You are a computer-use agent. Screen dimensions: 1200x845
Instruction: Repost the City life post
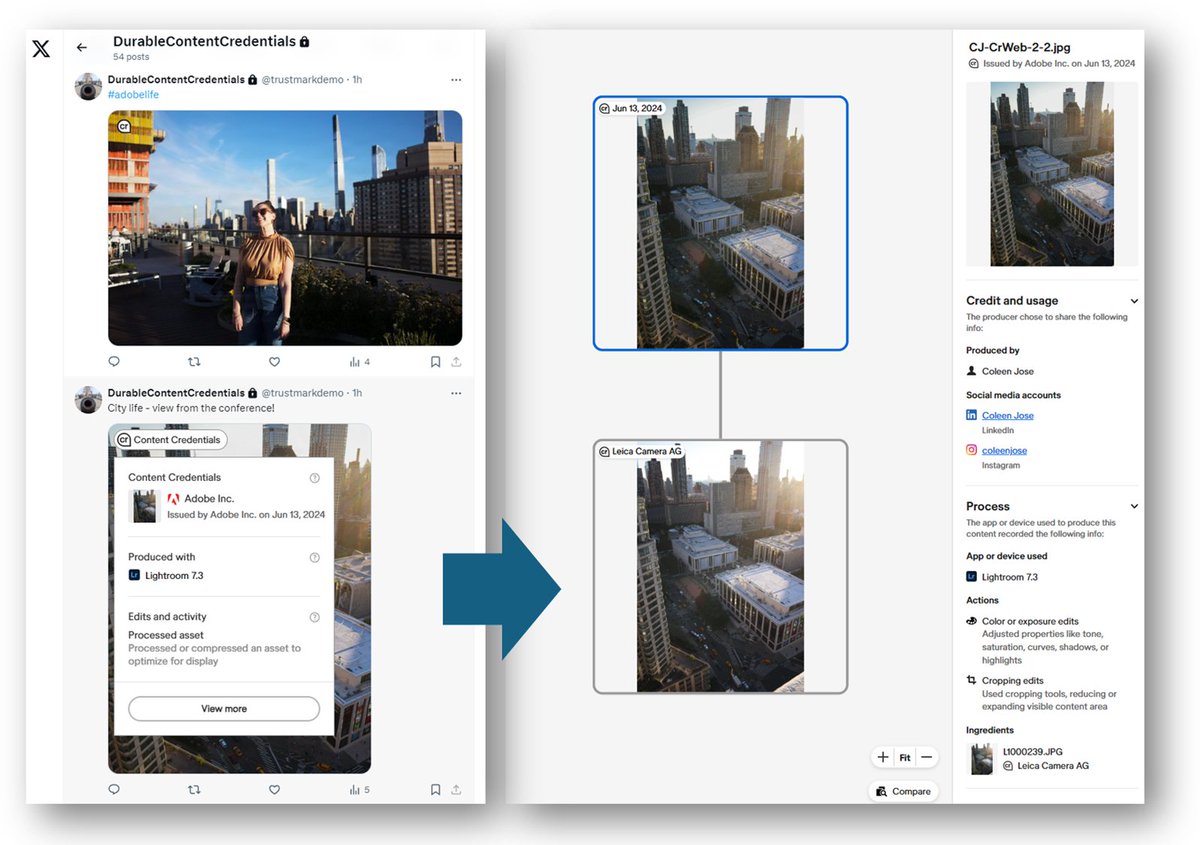[194, 789]
